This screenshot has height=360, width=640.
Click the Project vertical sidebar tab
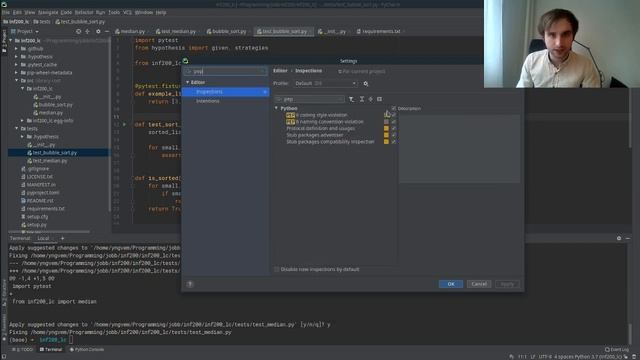(4, 41)
